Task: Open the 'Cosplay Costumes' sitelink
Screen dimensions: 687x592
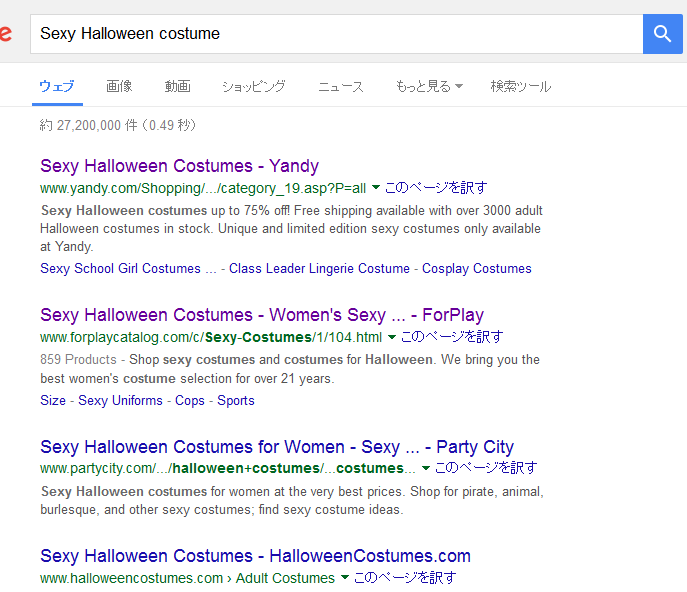Action: click(477, 268)
